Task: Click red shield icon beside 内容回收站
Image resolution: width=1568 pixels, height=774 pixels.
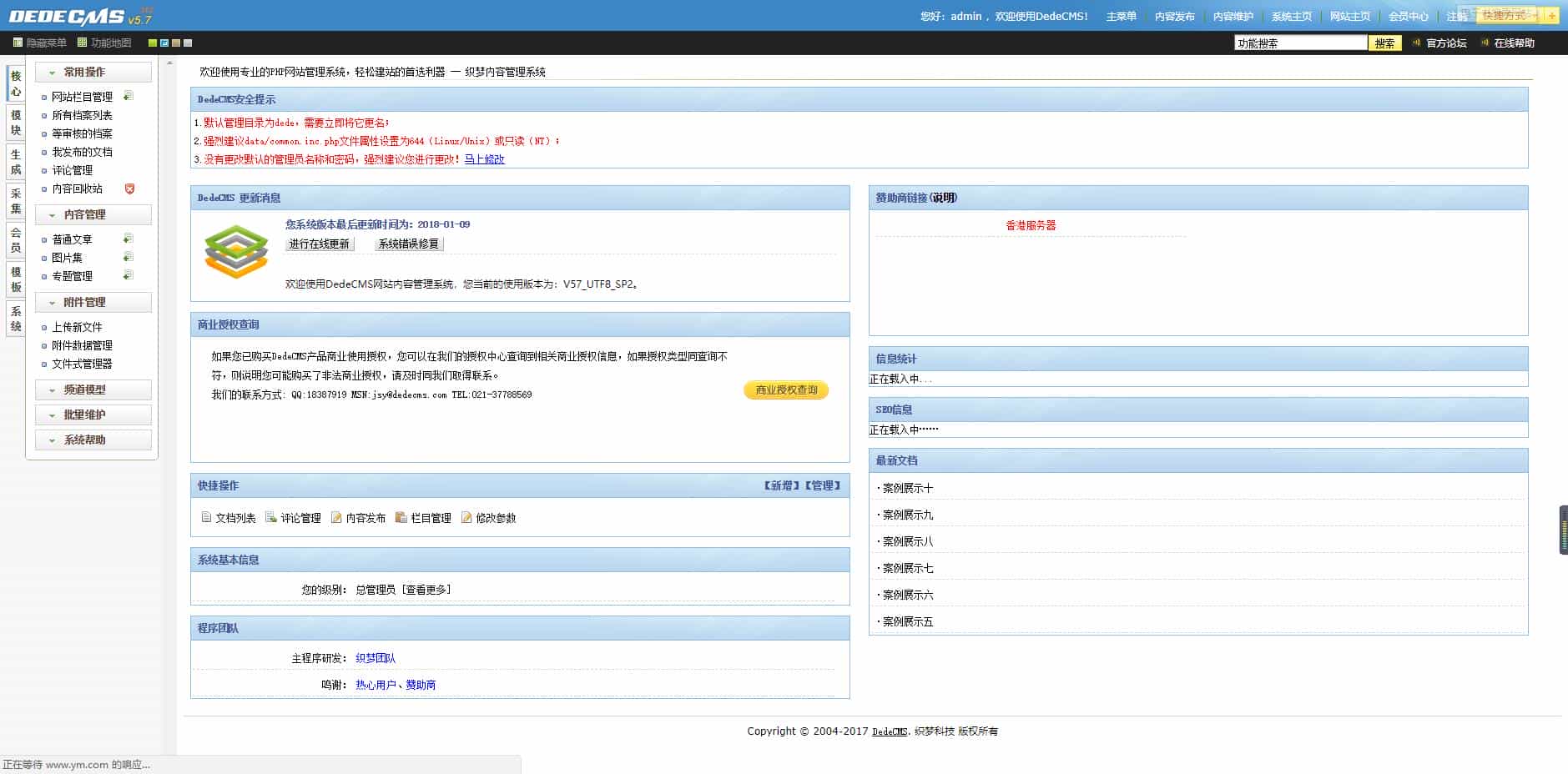Action: point(129,188)
